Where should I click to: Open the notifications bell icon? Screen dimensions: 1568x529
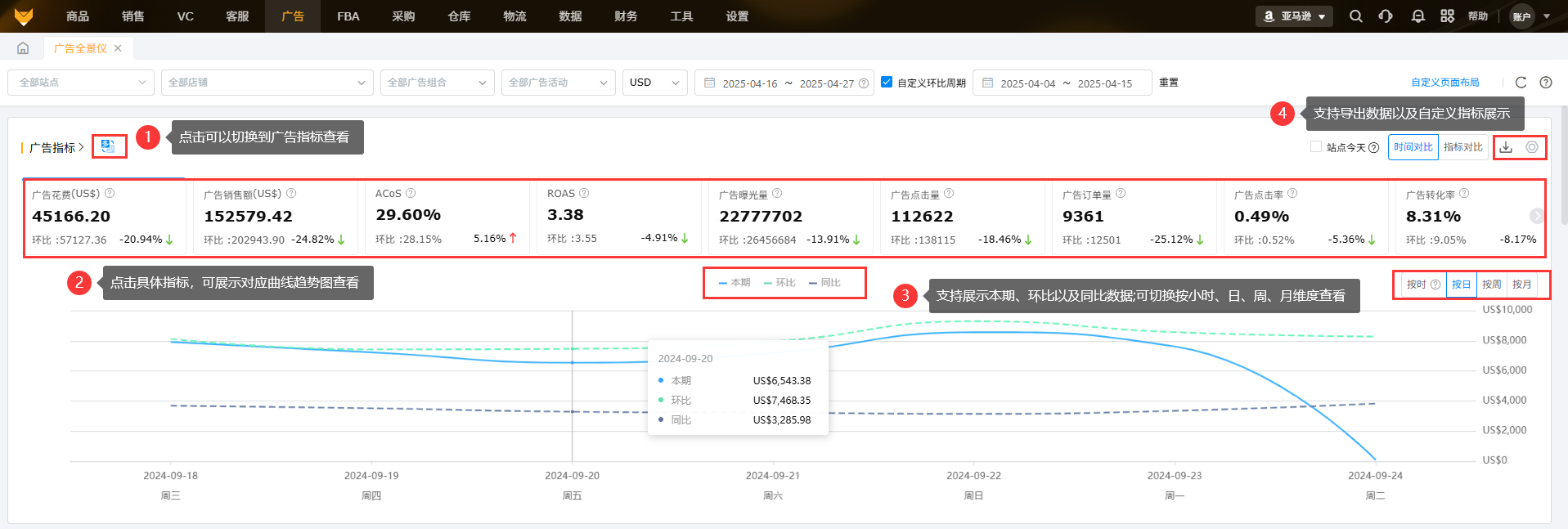(1418, 16)
